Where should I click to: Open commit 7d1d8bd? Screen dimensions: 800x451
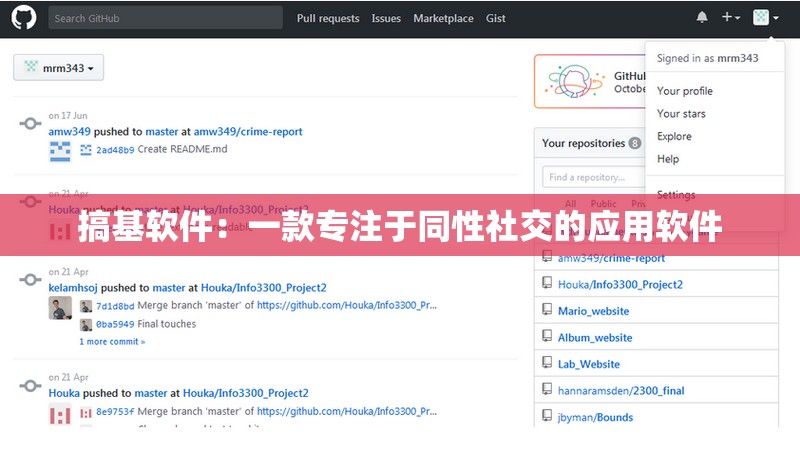115,306
